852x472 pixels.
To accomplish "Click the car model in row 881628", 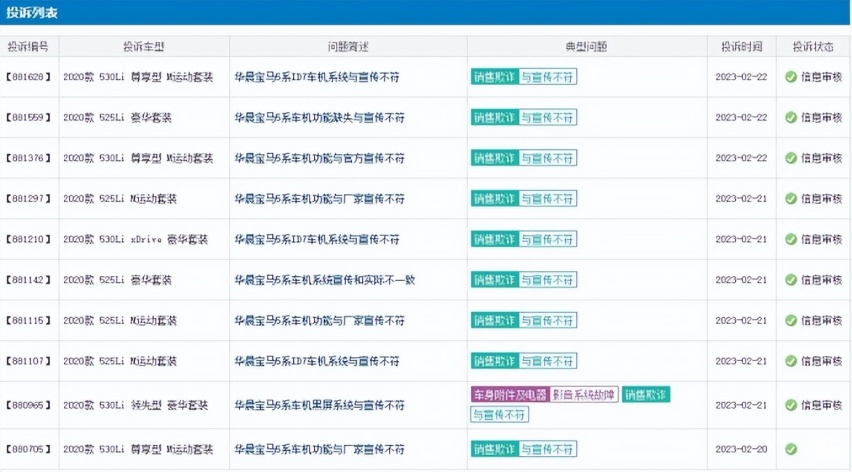I will pyautogui.click(x=138, y=77).
